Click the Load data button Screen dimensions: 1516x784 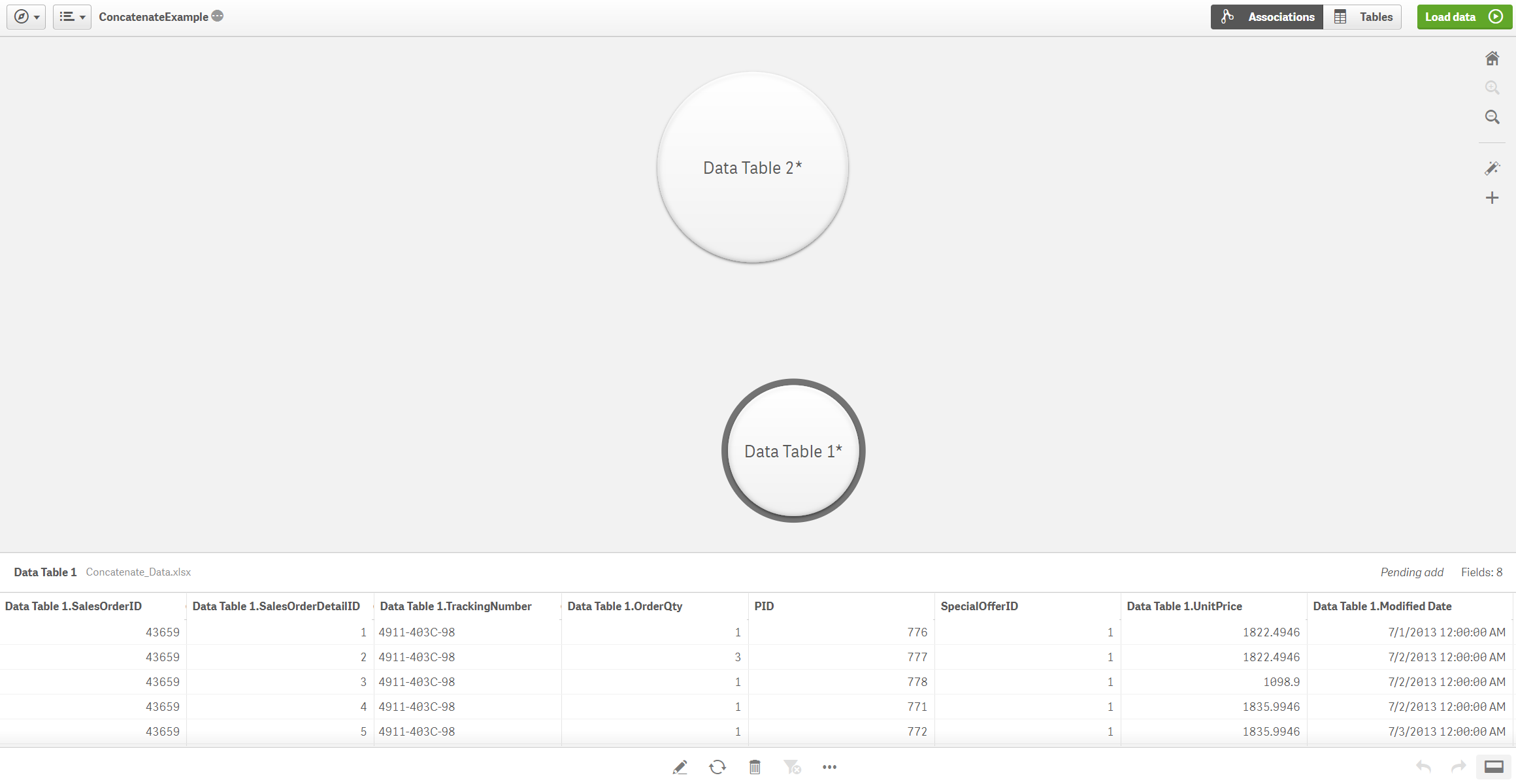pyautogui.click(x=1464, y=17)
